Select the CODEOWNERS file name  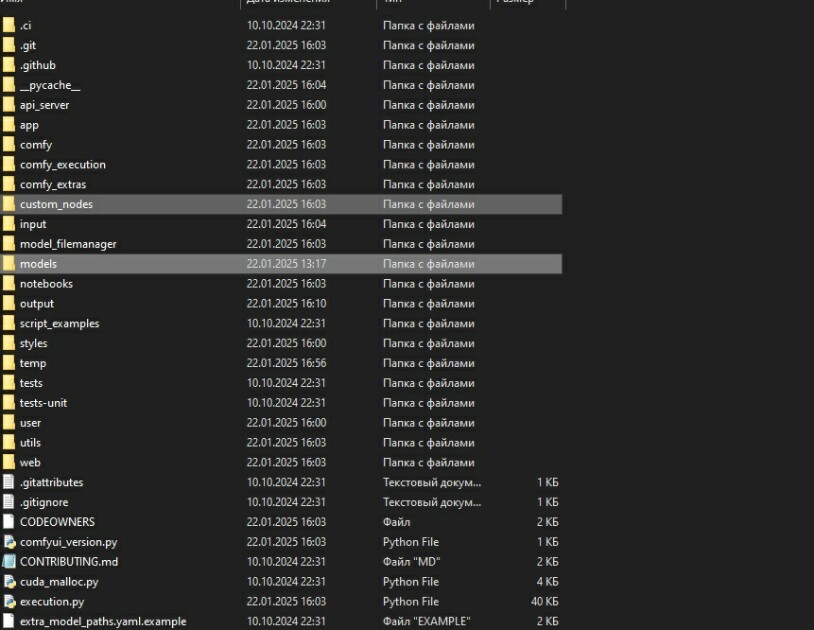57,522
